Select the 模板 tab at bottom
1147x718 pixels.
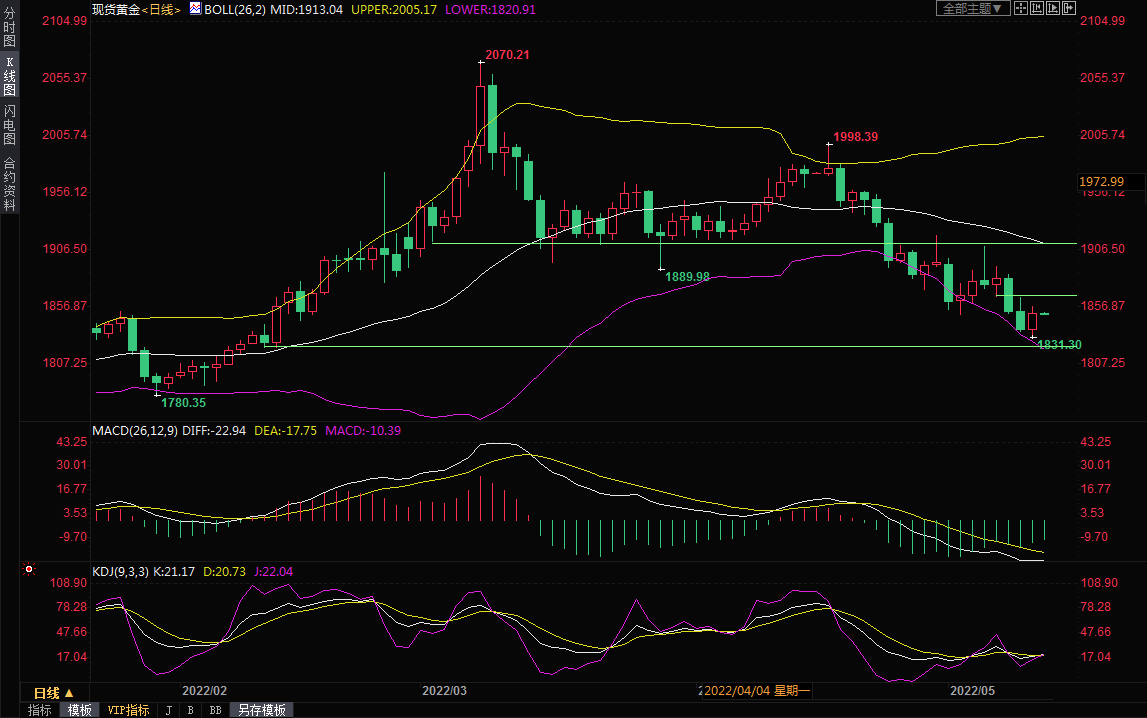pyautogui.click(x=80, y=710)
